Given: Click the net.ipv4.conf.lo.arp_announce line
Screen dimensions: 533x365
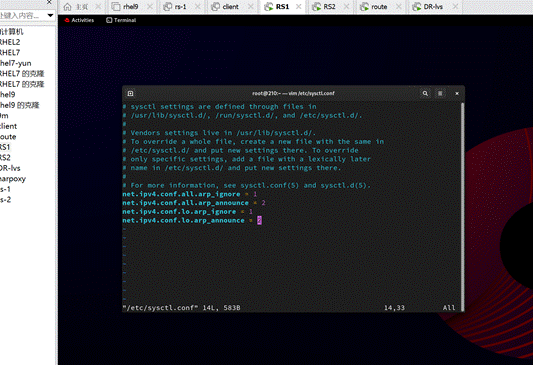Looking at the screenshot, I should point(192,221).
